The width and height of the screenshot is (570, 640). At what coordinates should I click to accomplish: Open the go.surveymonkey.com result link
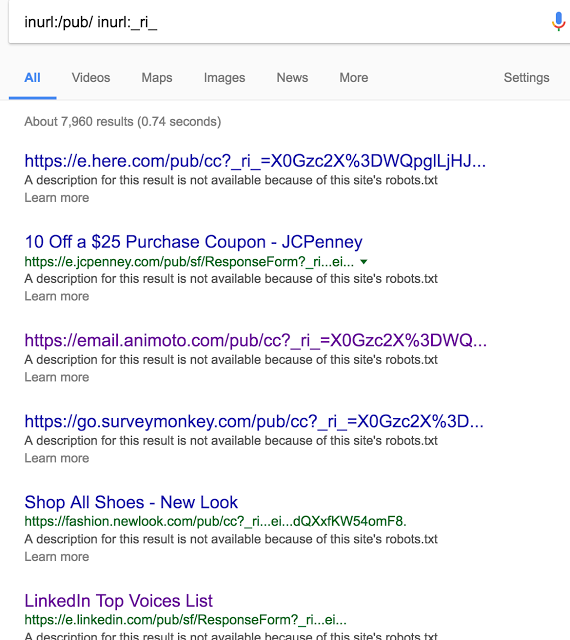[254, 421]
